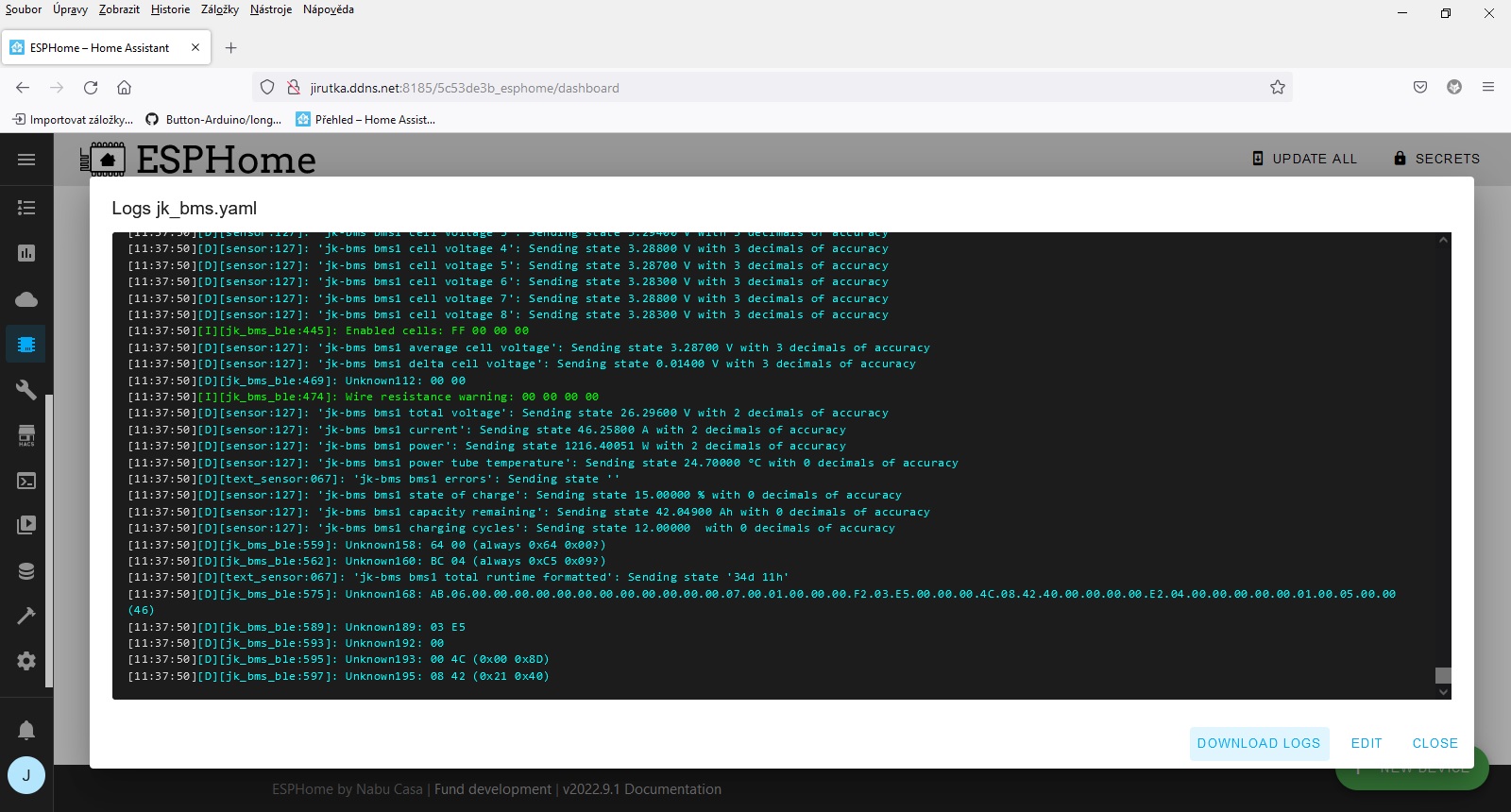
Task: Open the database icon in sidebar
Action: [26, 571]
